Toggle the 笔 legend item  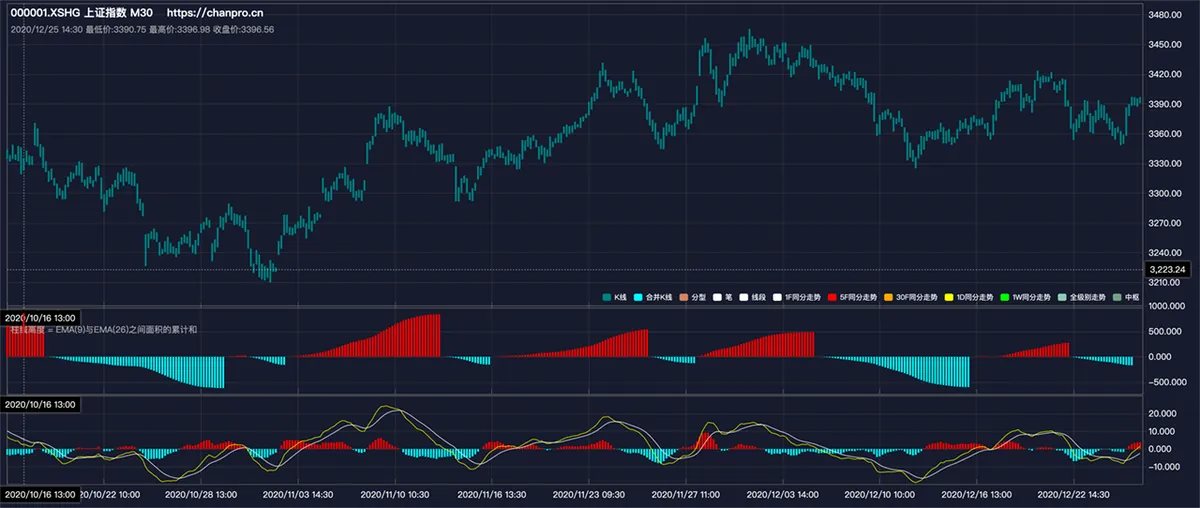tap(724, 297)
